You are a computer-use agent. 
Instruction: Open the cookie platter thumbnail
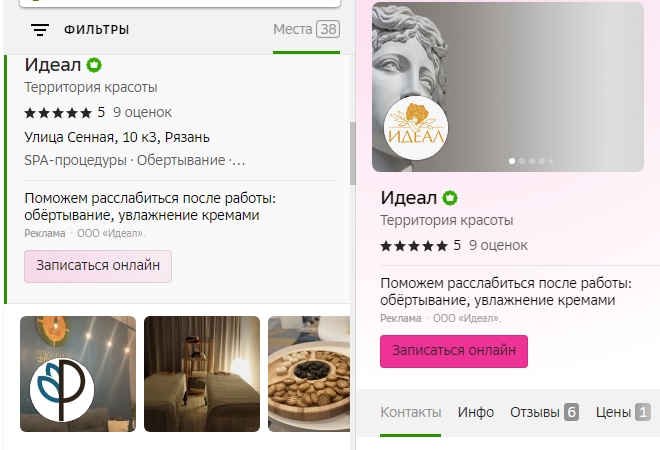tap(309, 374)
